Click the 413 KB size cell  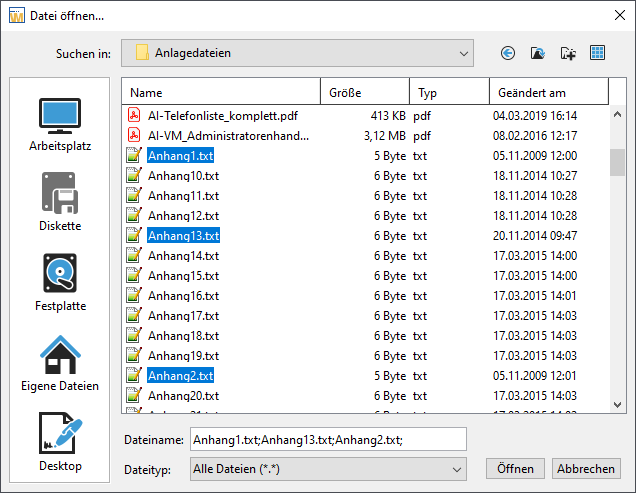388,116
